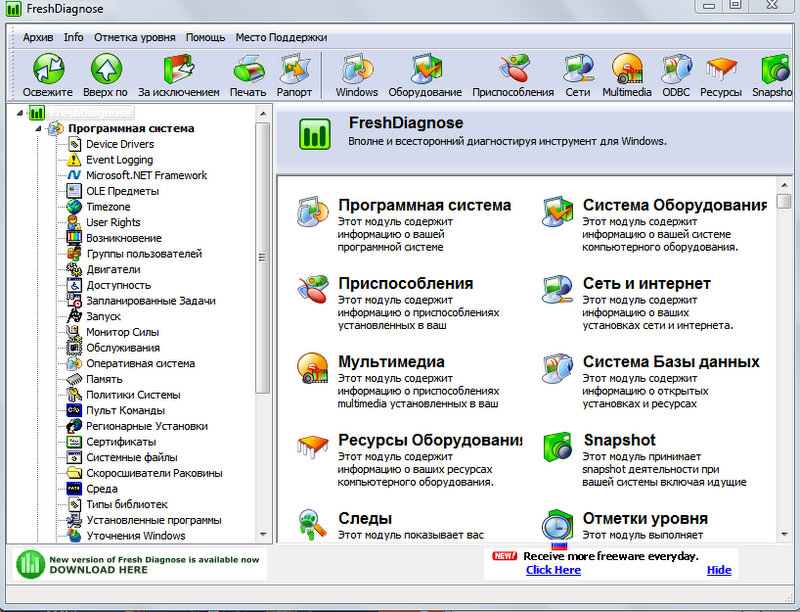Select Запуск in the tree
The width and height of the screenshot is (800, 612).
pos(104,316)
